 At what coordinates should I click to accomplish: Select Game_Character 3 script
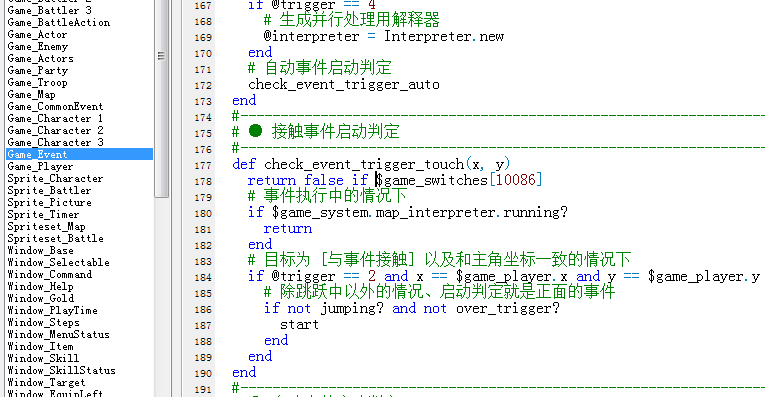pyautogui.click(x=55, y=142)
